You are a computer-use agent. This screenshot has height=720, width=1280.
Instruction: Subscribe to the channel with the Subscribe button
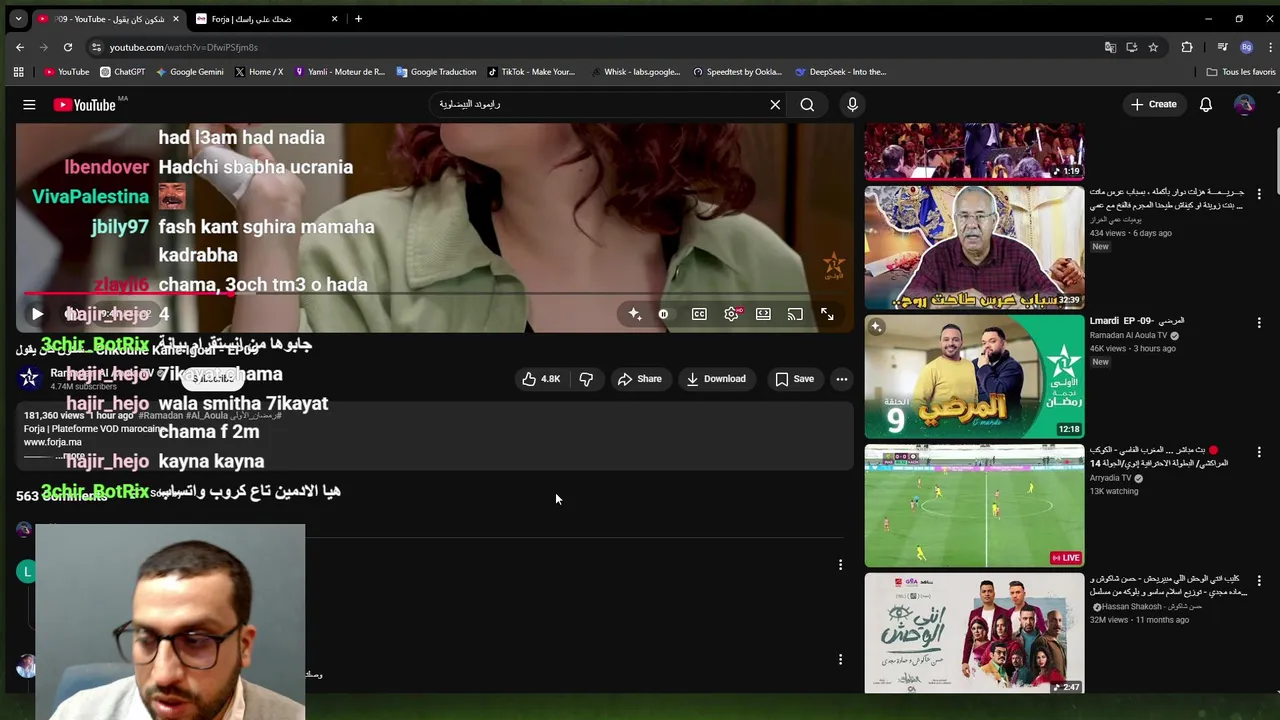pos(212,378)
